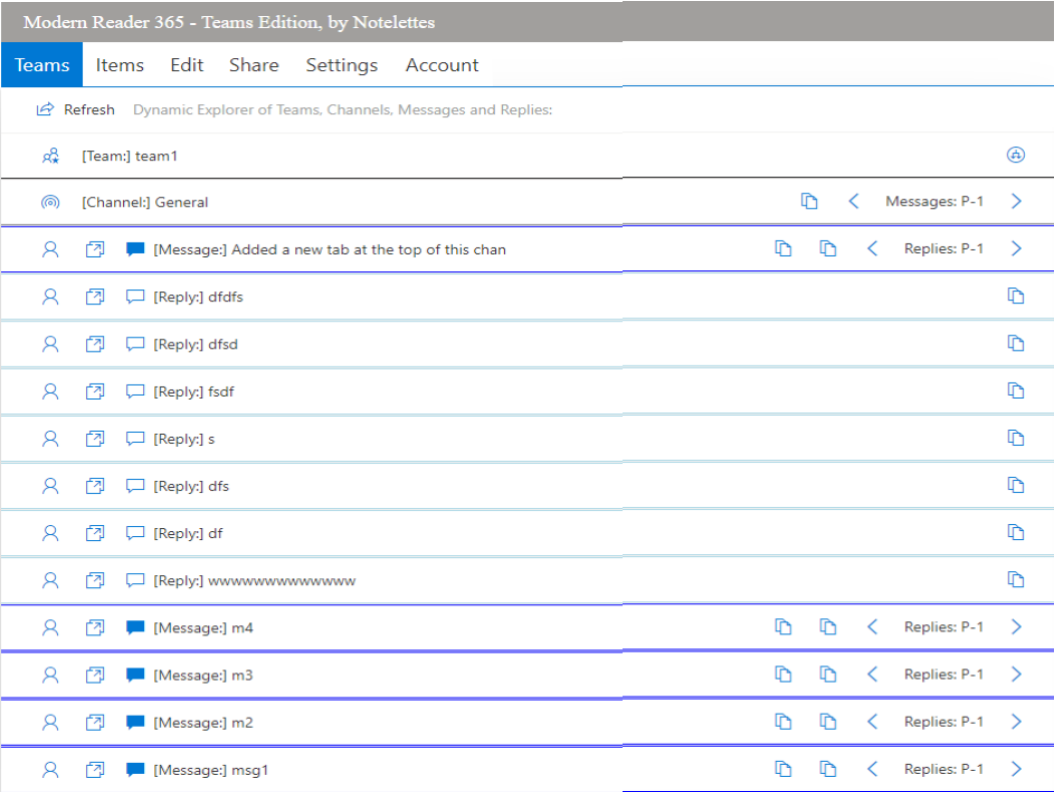Click the user icon on reply wwwwwwwwwwwwwww
The height and width of the screenshot is (792, 1056).
(51, 581)
